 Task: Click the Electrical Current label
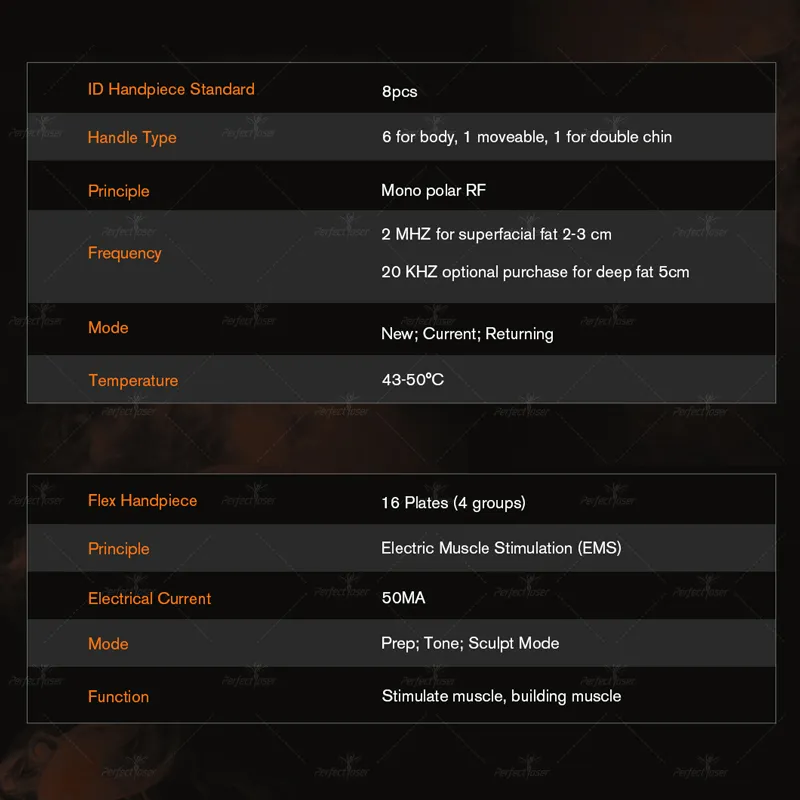pyautogui.click(x=149, y=598)
